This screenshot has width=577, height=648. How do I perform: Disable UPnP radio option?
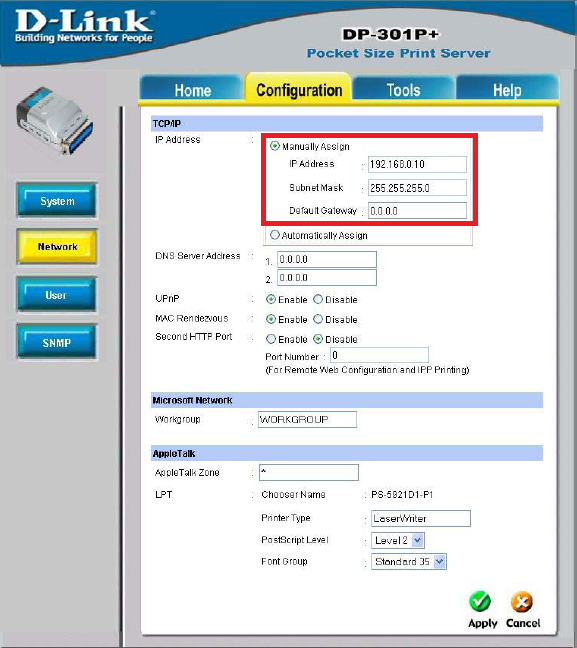(318, 299)
